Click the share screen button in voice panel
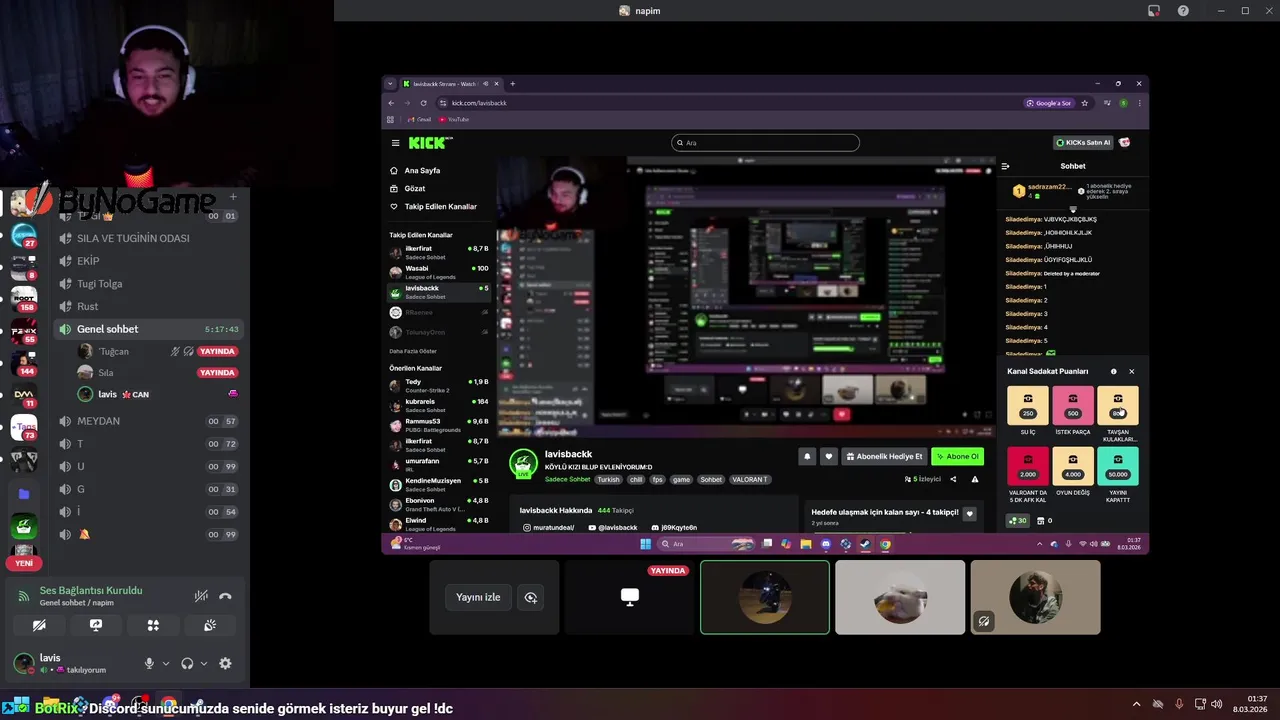This screenshot has height=720, width=1280. [x=96, y=625]
